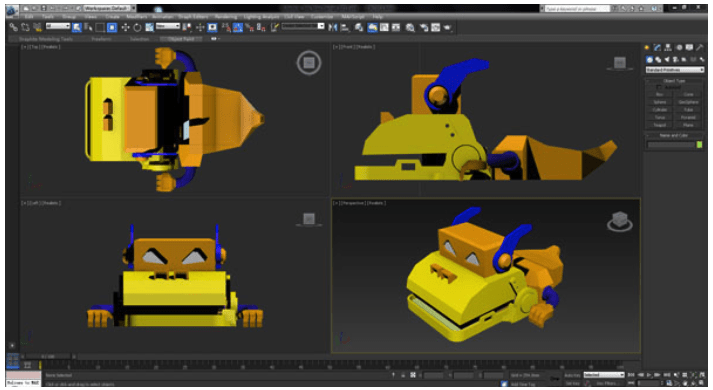This screenshot has width=713, height=390.
Task: Open the Group menu
Action: point(69,17)
